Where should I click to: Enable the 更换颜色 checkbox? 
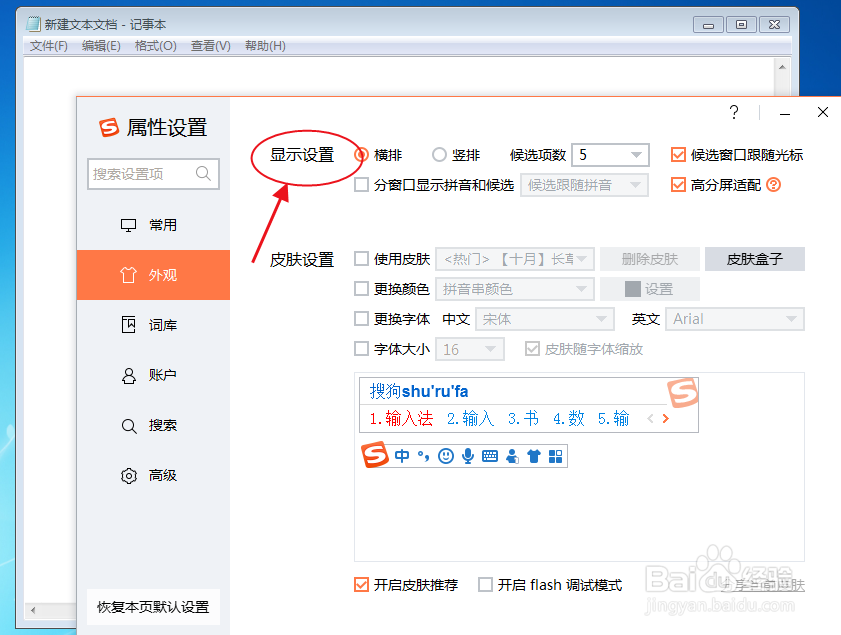pos(362,289)
